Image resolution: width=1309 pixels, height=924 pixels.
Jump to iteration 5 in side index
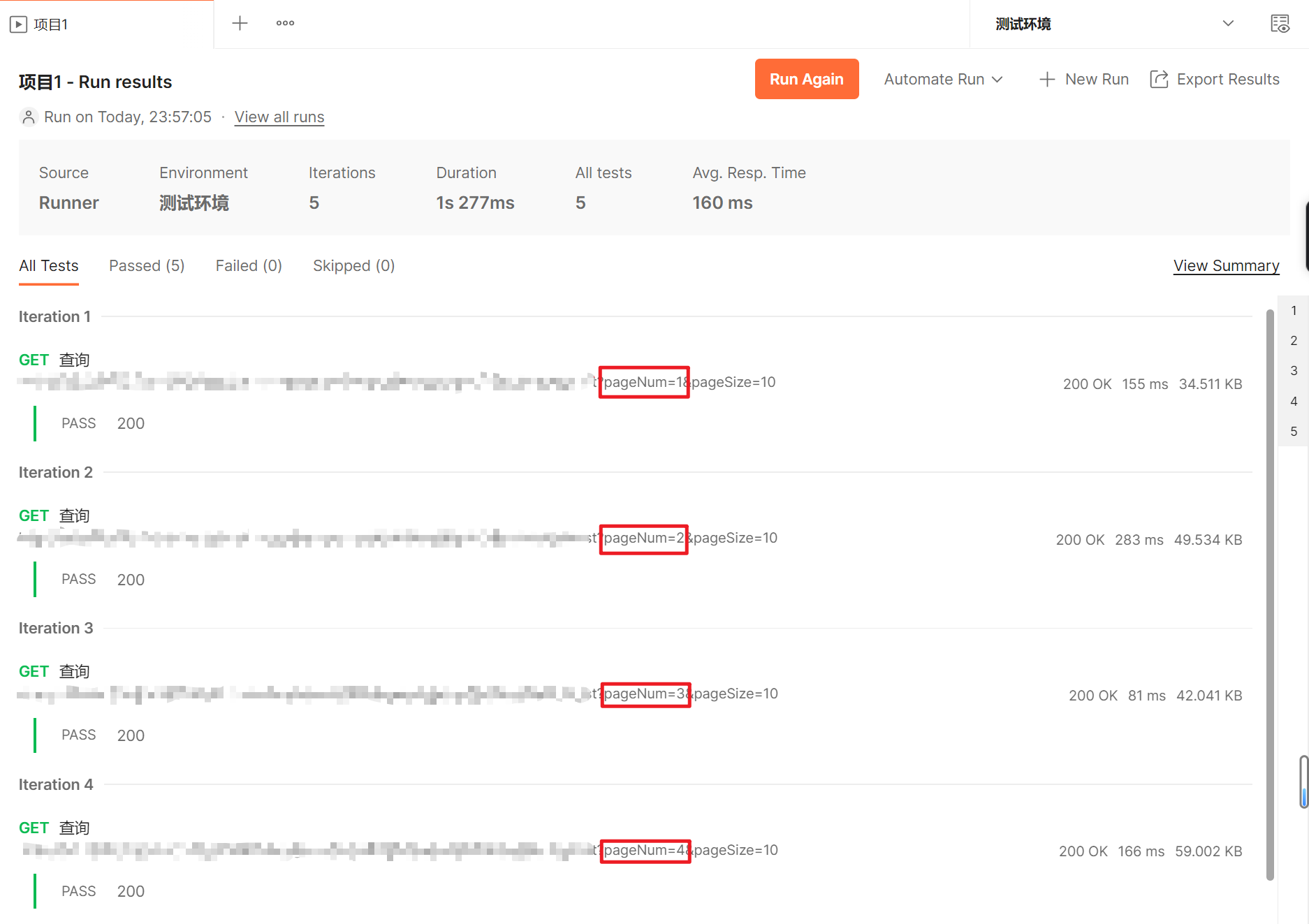pos(1294,431)
